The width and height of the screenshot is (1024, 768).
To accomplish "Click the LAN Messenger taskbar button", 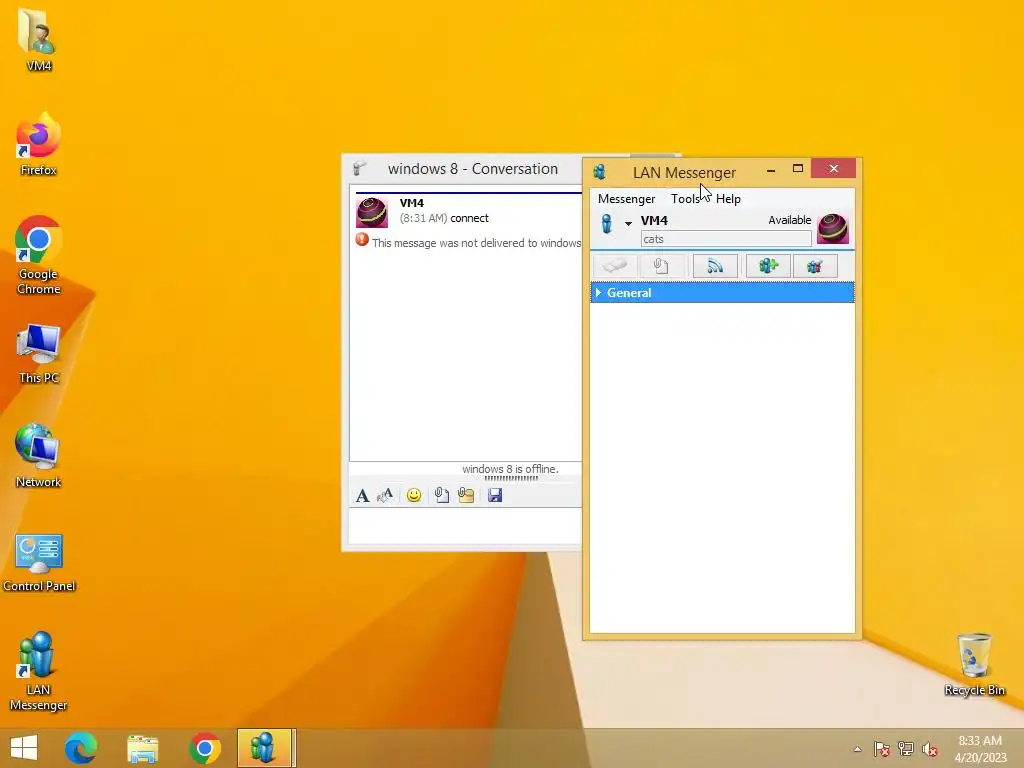I will 266,748.
